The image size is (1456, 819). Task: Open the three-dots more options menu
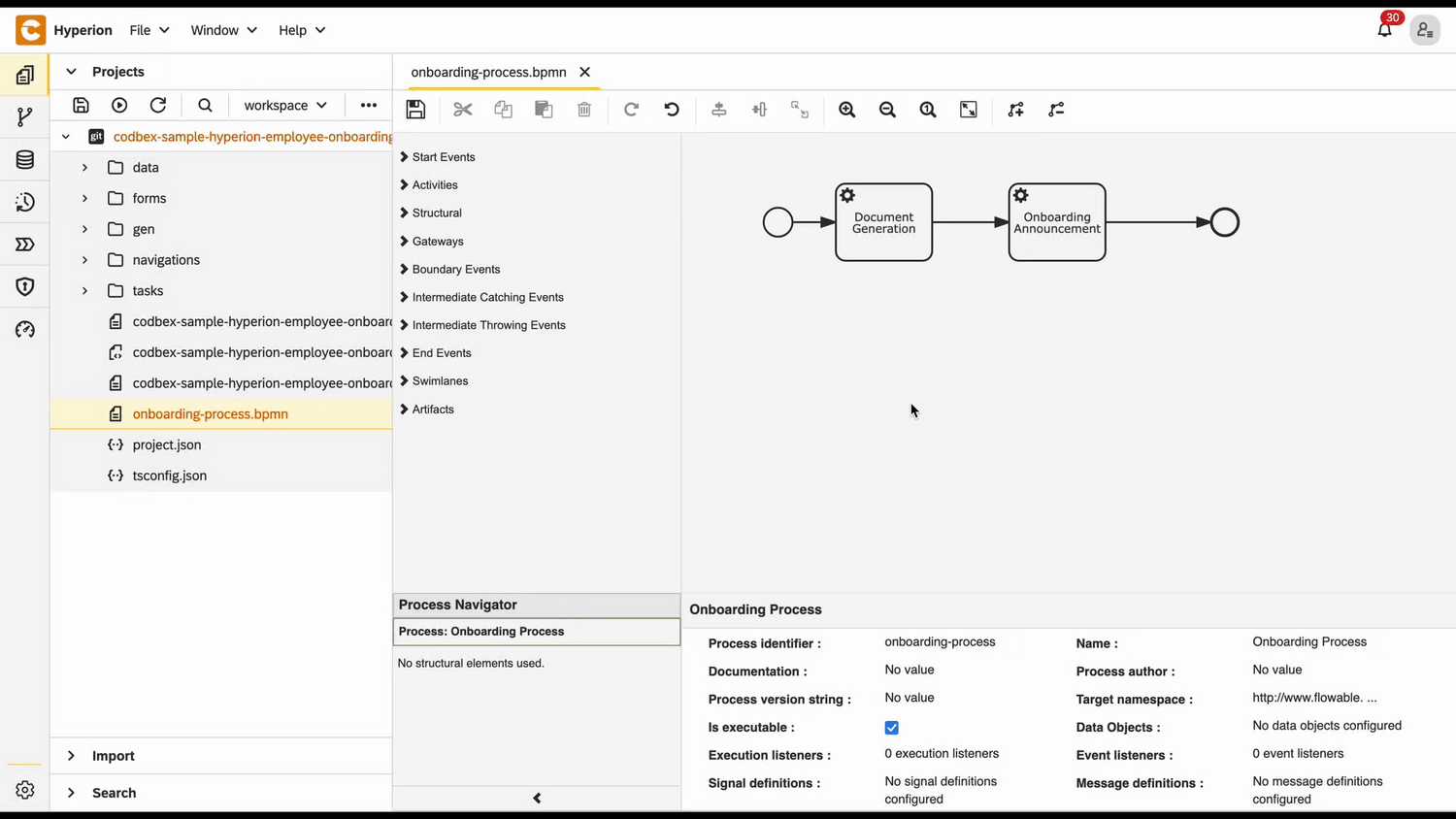click(369, 105)
